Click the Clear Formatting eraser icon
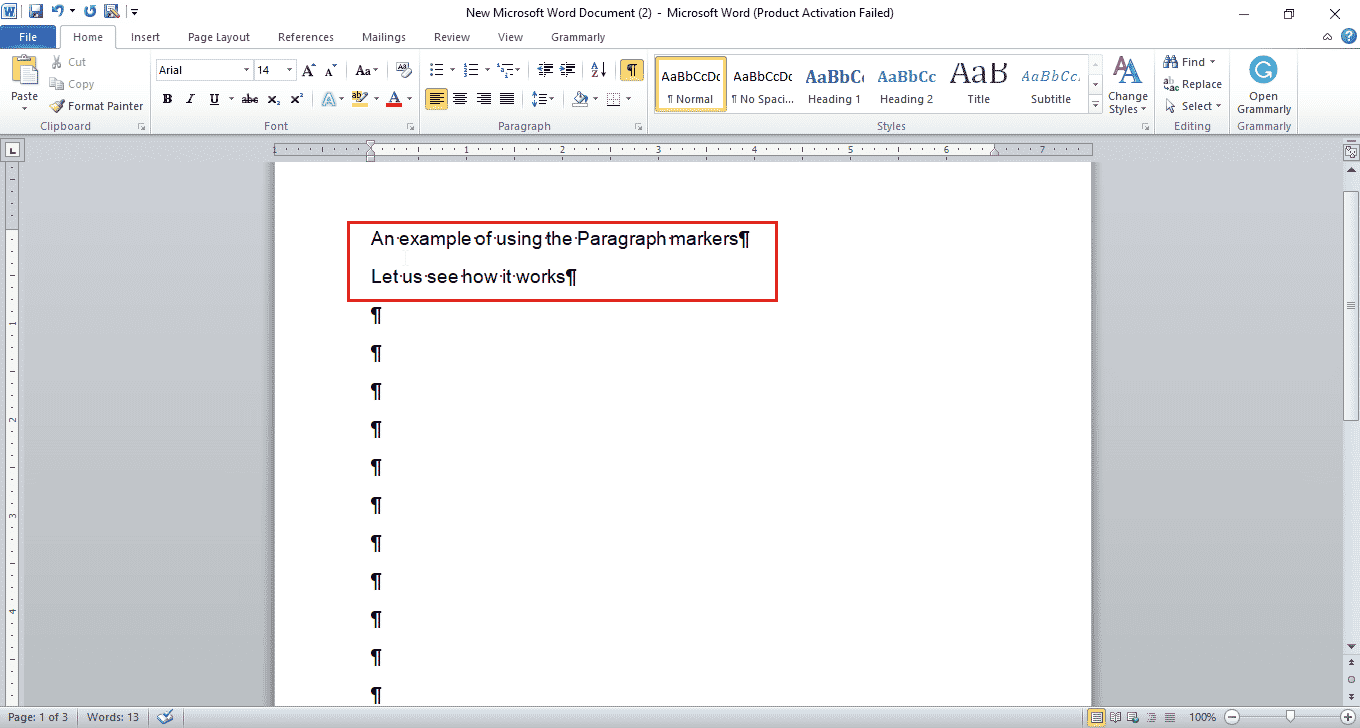Screen dimensions: 1360x728 [x=403, y=70]
